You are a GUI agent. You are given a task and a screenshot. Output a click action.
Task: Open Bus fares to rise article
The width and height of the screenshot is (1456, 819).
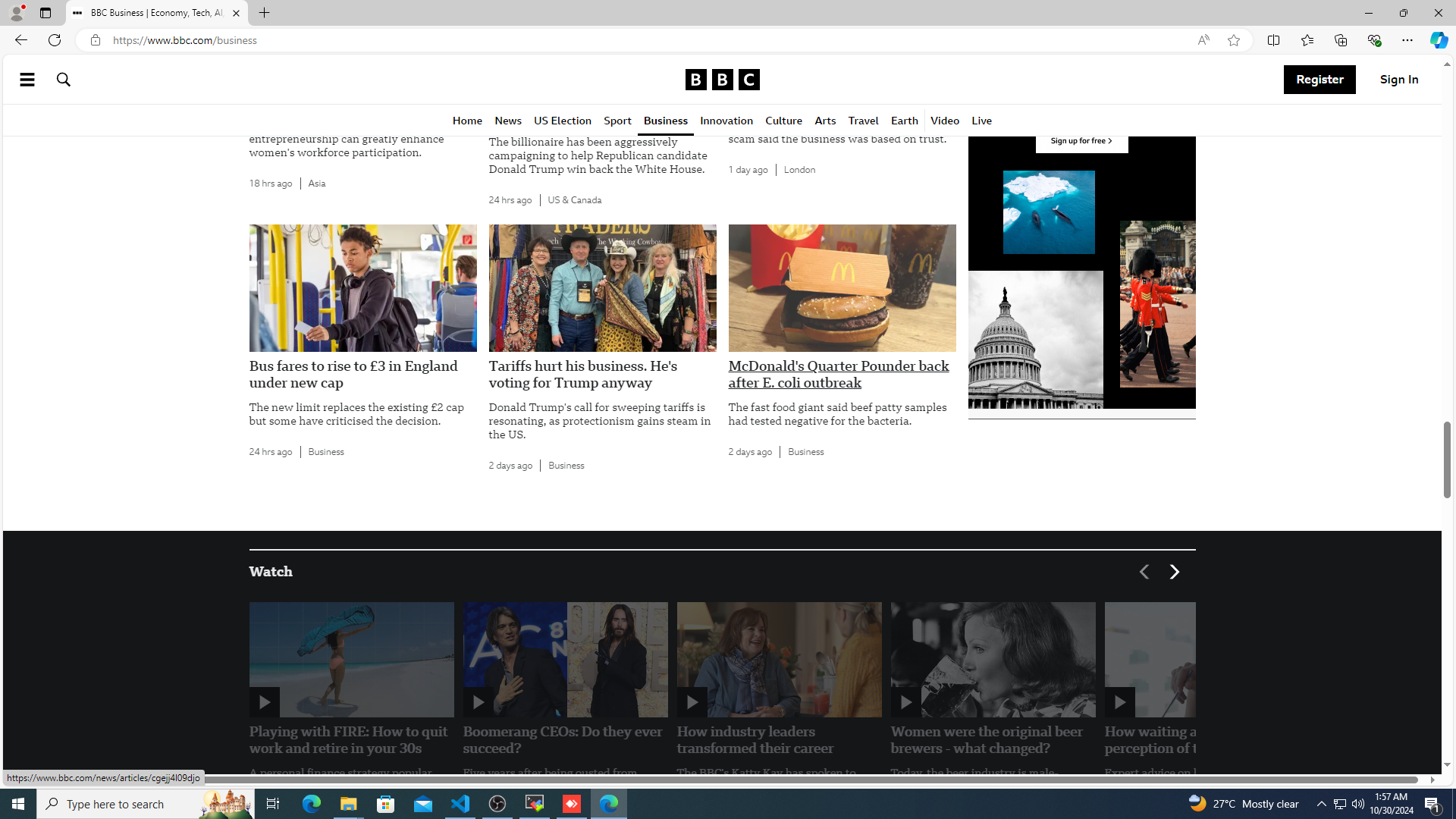tap(353, 375)
